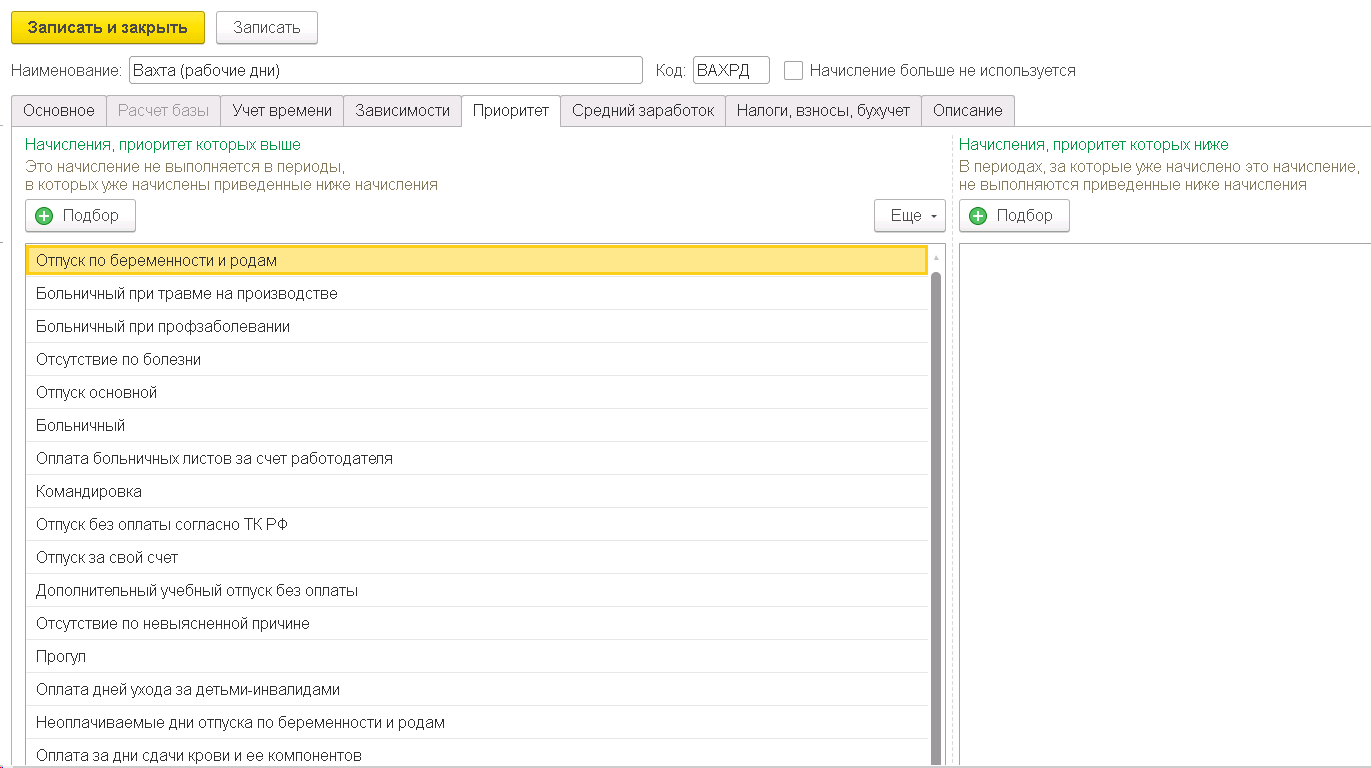Screen dimensions: 1371x768
Task: Select the row labeled only 'Больничный'
Action: point(477,425)
